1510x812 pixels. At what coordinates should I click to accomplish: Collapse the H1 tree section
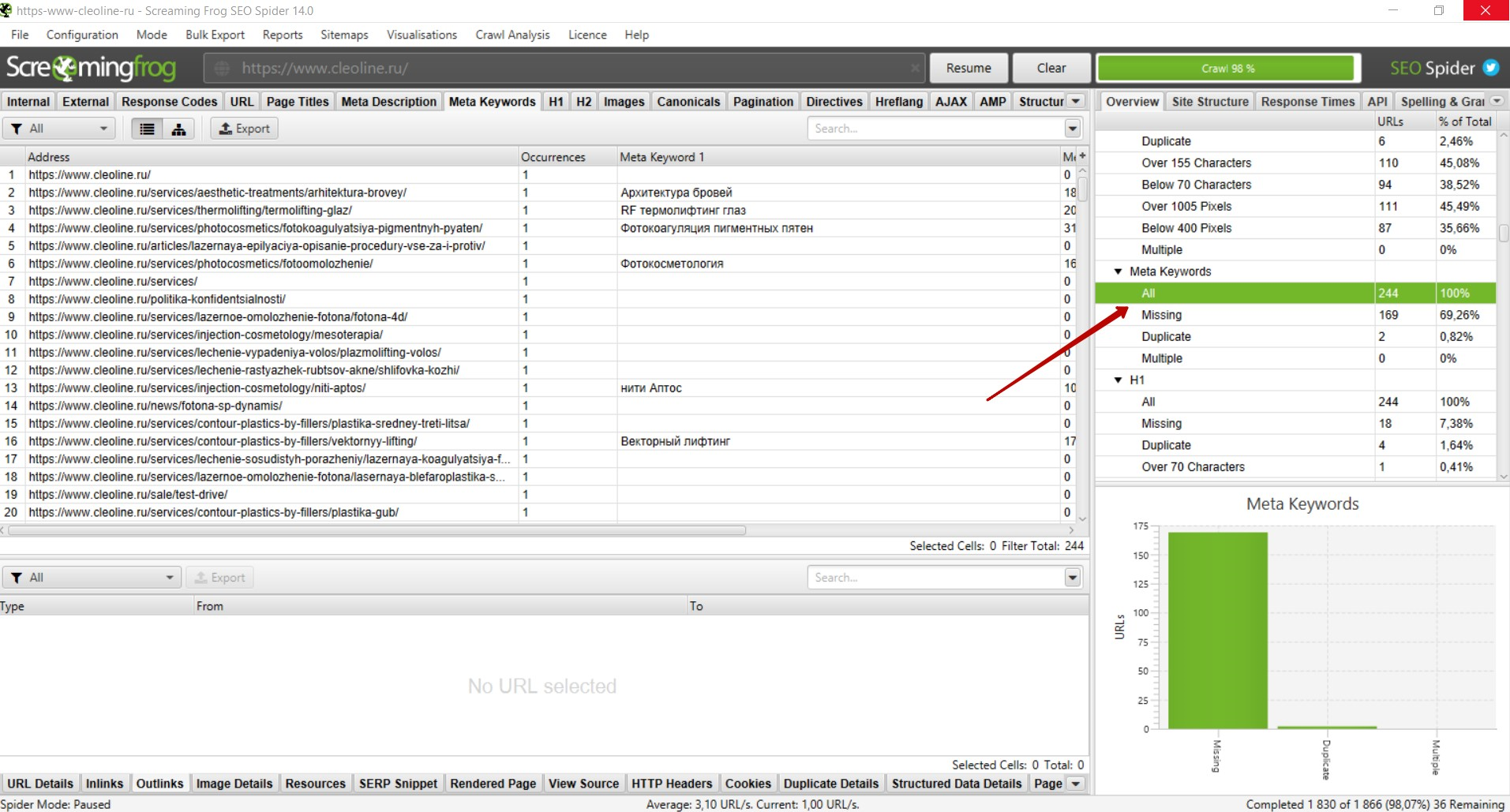coord(1118,380)
